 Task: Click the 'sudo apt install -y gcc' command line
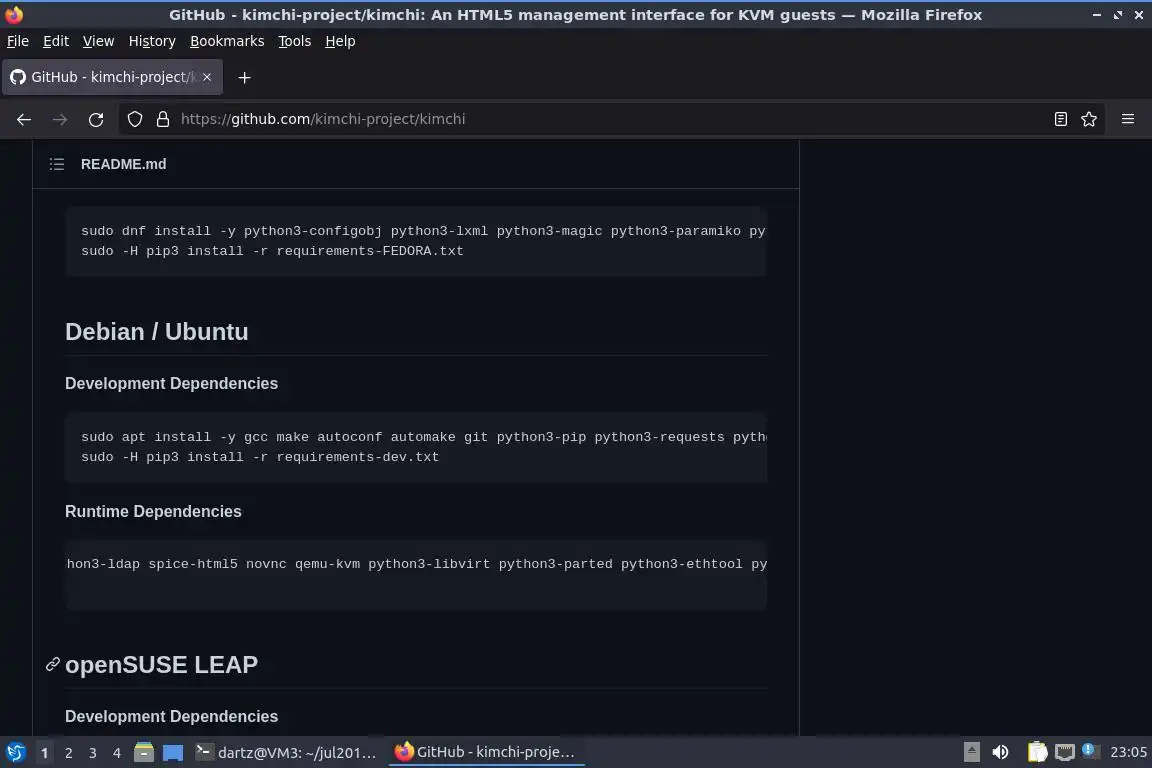424,437
